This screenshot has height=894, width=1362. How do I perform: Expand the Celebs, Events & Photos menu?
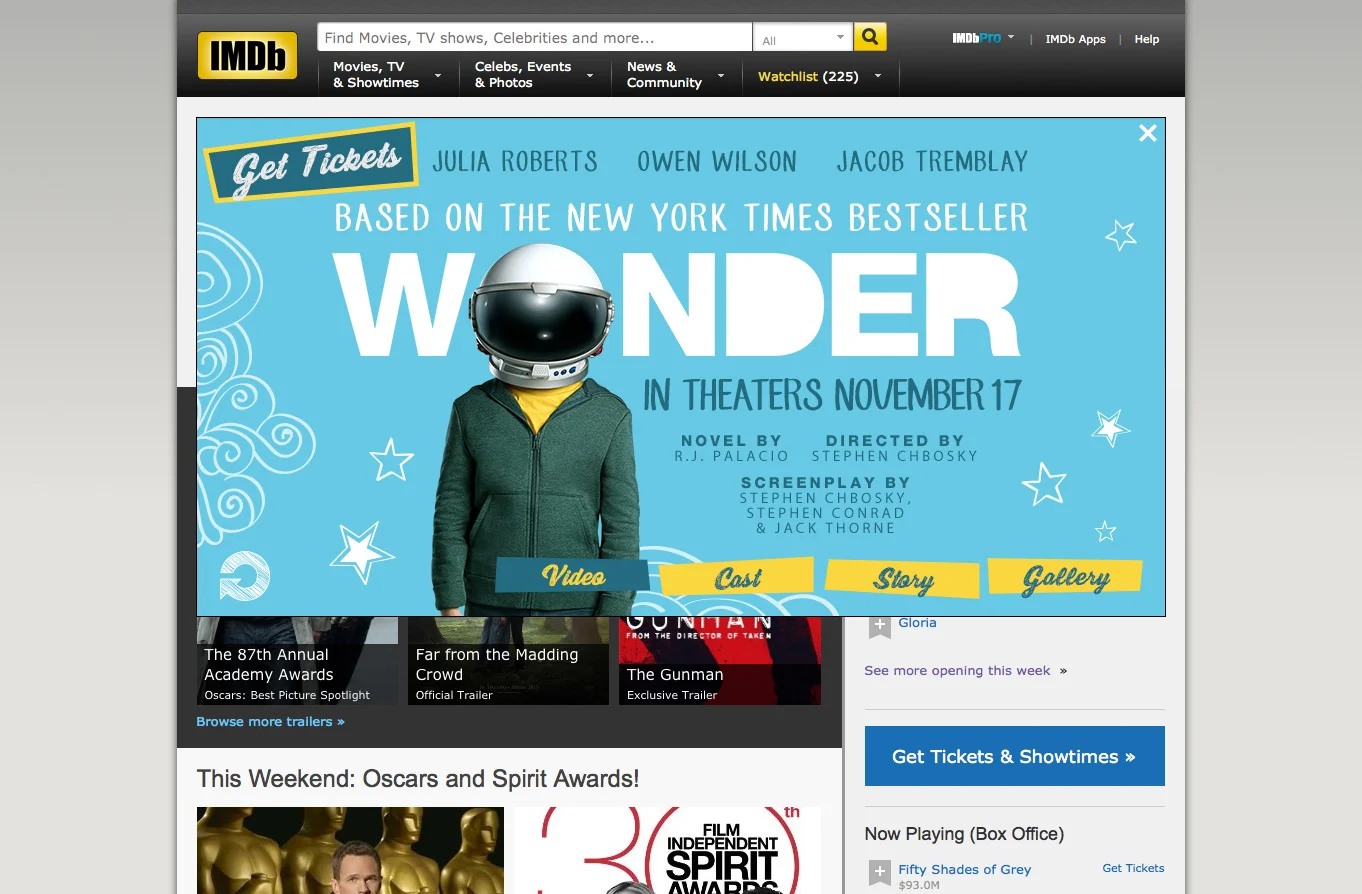click(535, 75)
